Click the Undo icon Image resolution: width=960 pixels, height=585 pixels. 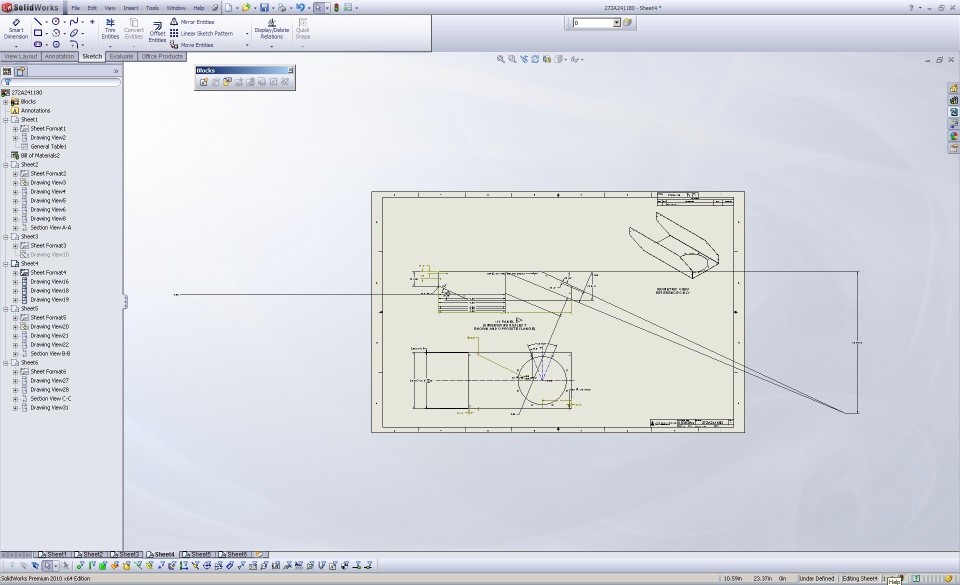coord(300,8)
